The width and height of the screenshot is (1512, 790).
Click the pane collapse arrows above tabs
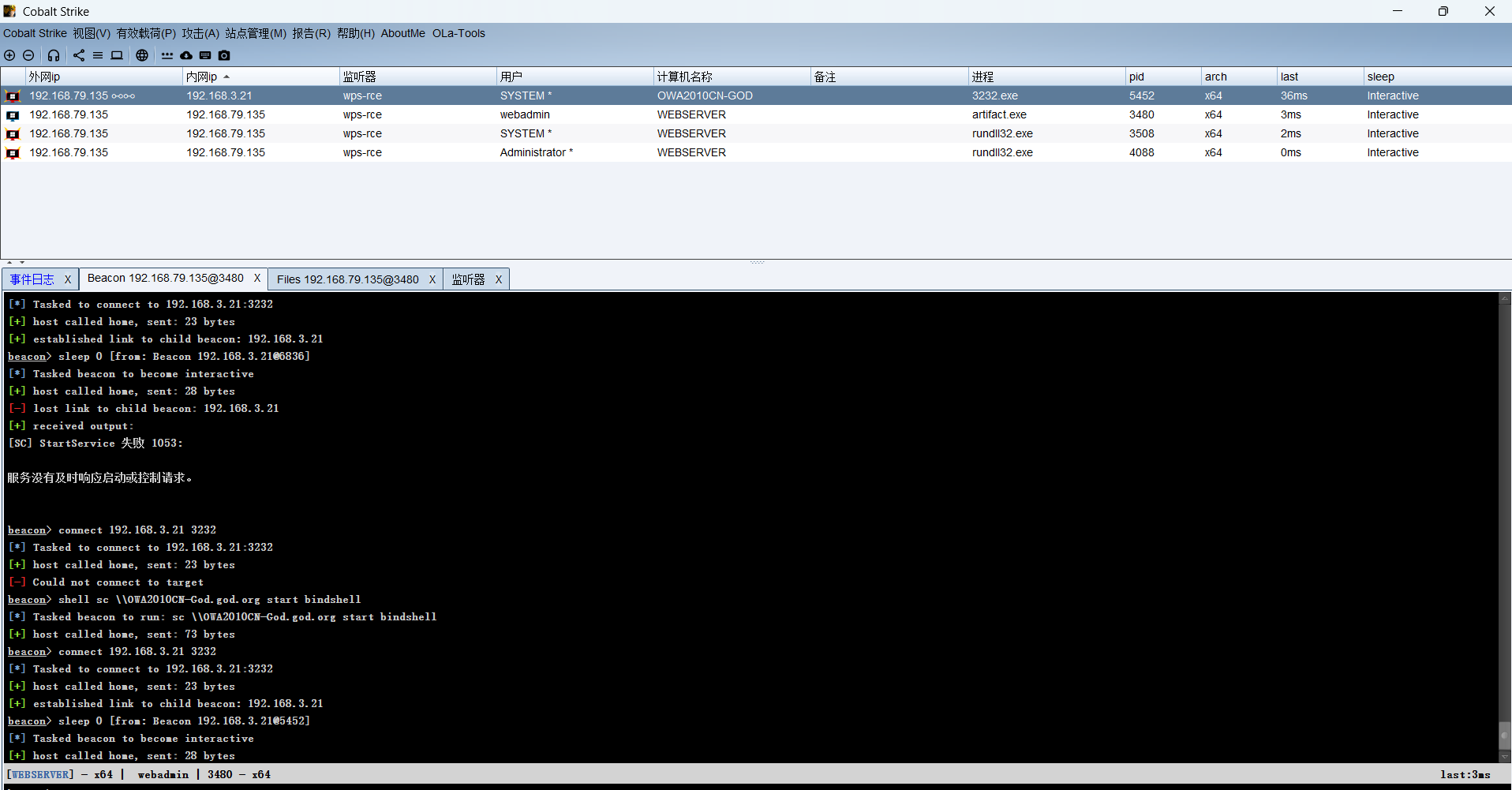(x=16, y=262)
